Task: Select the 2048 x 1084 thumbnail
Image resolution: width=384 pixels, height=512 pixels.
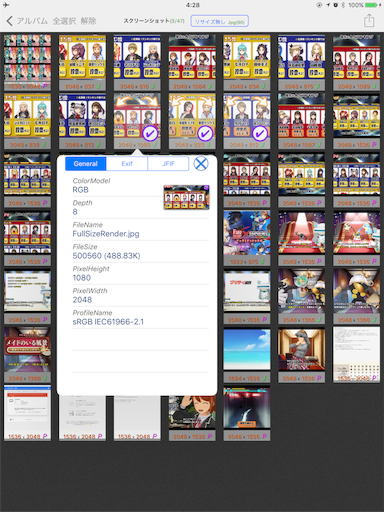Action: click(x=192, y=63)
